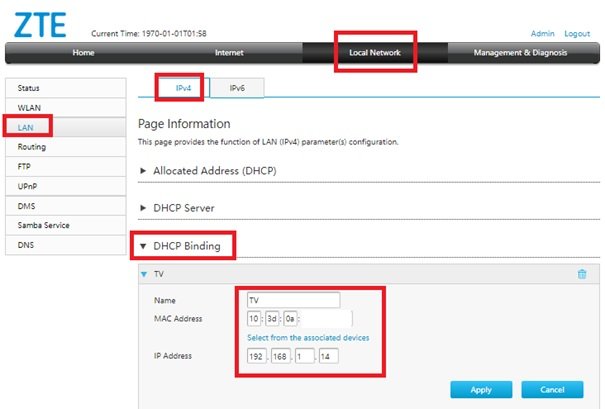This screenshot has height=409, width=605.
Task: Open Samba Service in the sidebar
Action: point(43,225)
